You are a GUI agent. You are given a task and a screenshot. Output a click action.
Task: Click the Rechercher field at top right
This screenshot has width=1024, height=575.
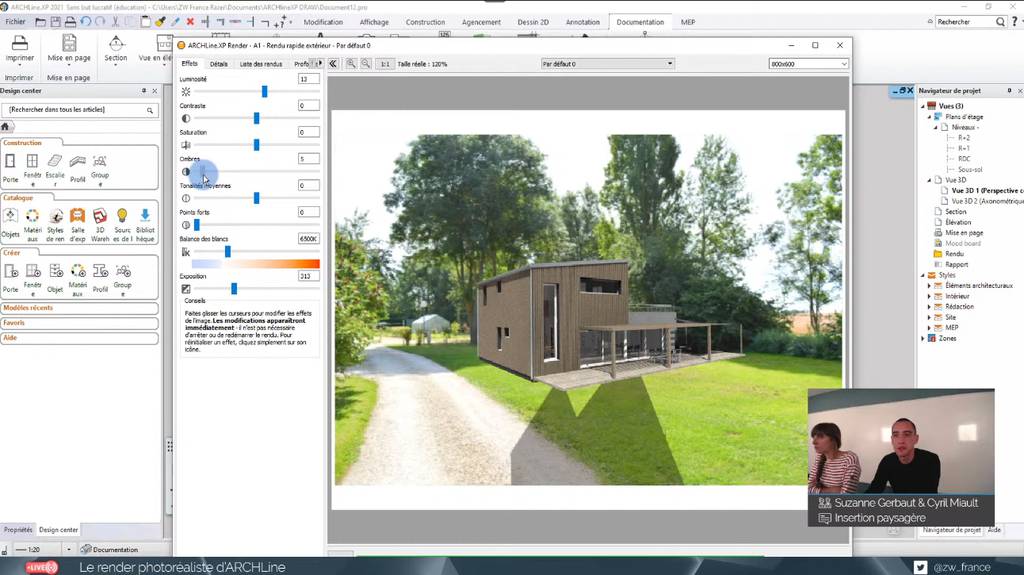point(965,22)
